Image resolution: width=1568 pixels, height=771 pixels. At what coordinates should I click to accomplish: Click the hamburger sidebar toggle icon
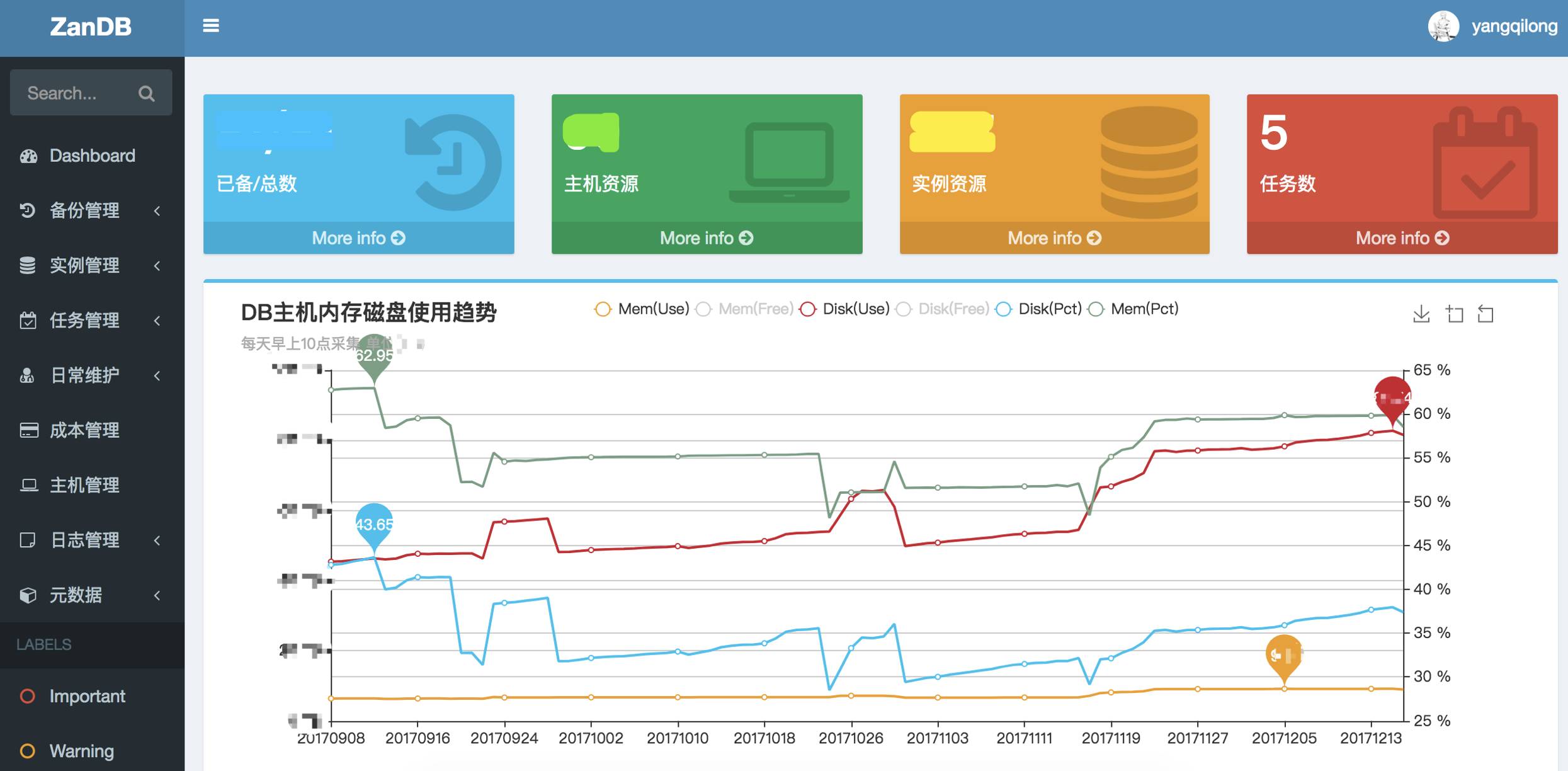[x=211, y=26]
